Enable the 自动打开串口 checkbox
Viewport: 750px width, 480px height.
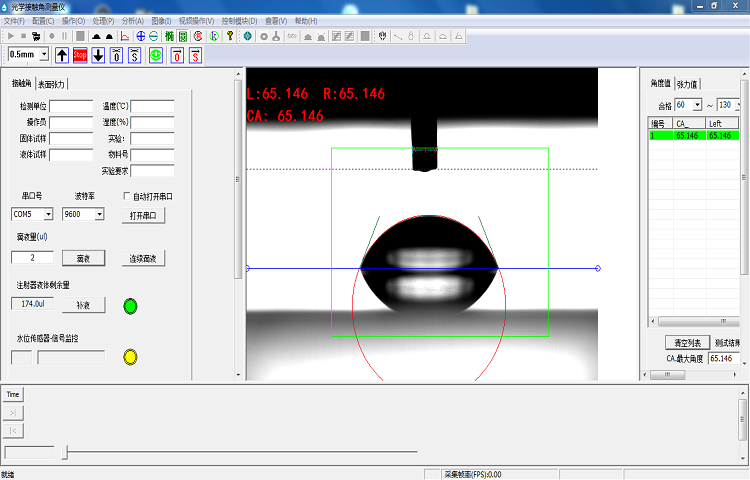[x=127, y=197]
